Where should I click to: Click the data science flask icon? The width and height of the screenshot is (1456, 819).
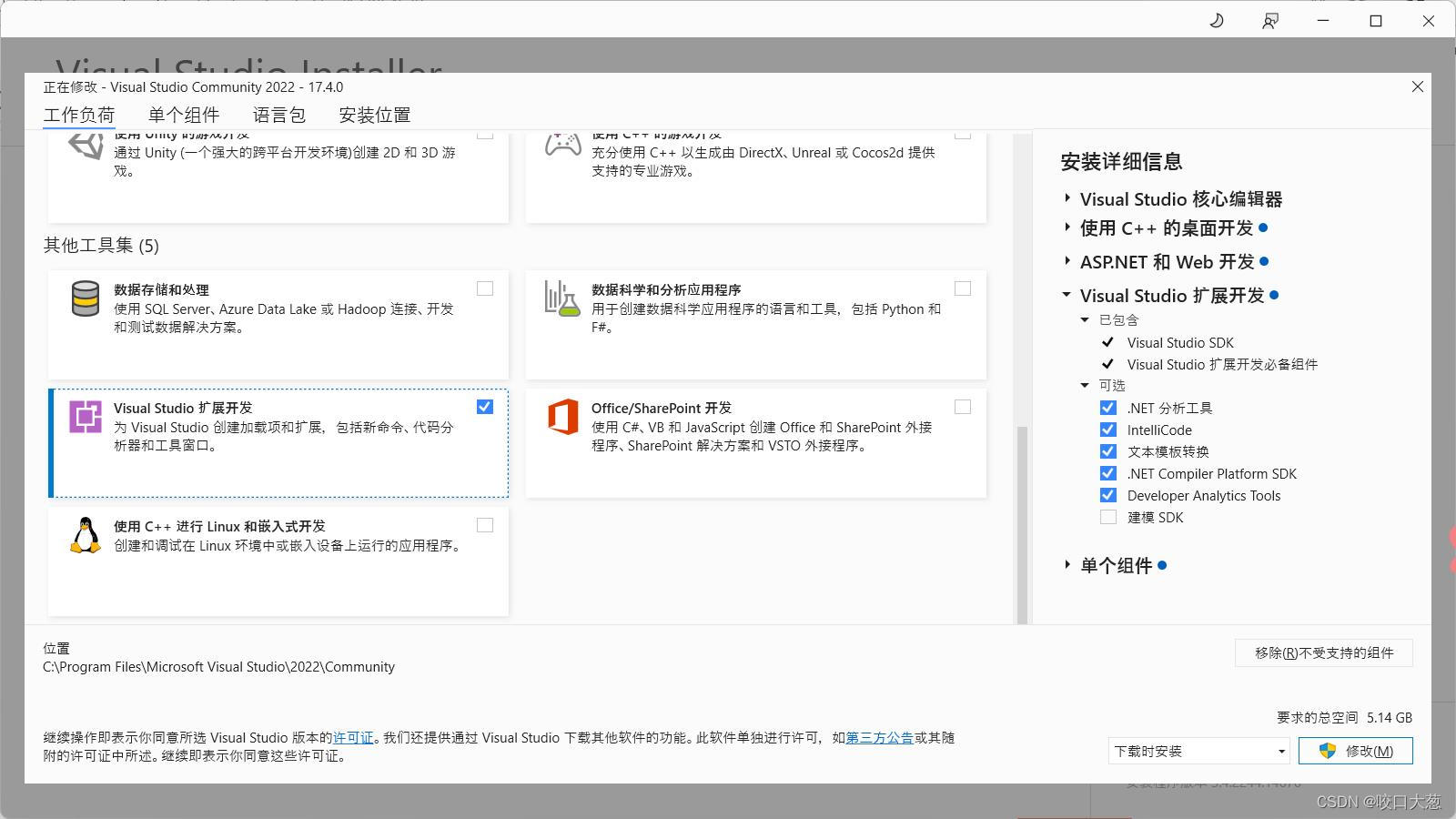tap(562, 298)
